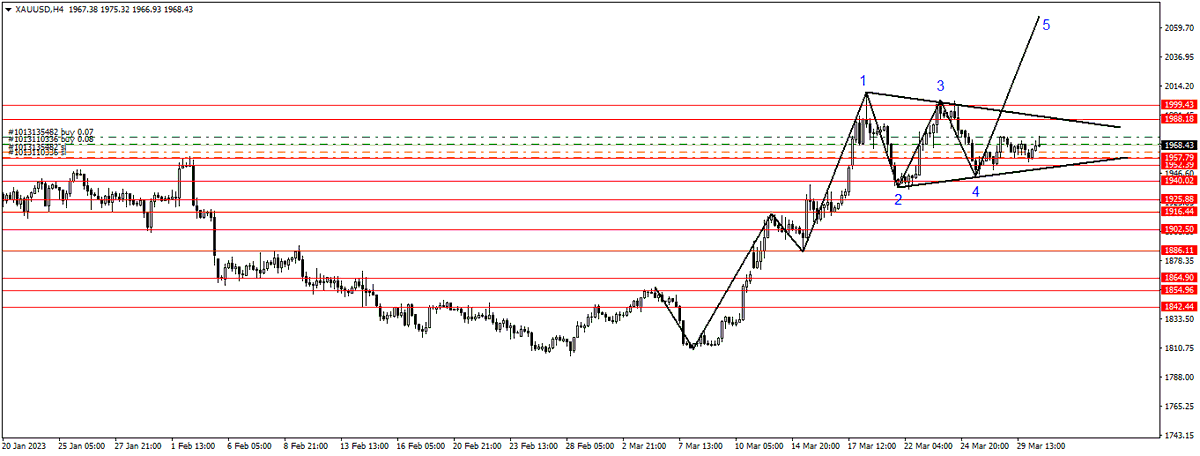Click the 1925.88 price level tag
The height and width of the screenshot is (456, 1200).
click(x=1179, y=199)
